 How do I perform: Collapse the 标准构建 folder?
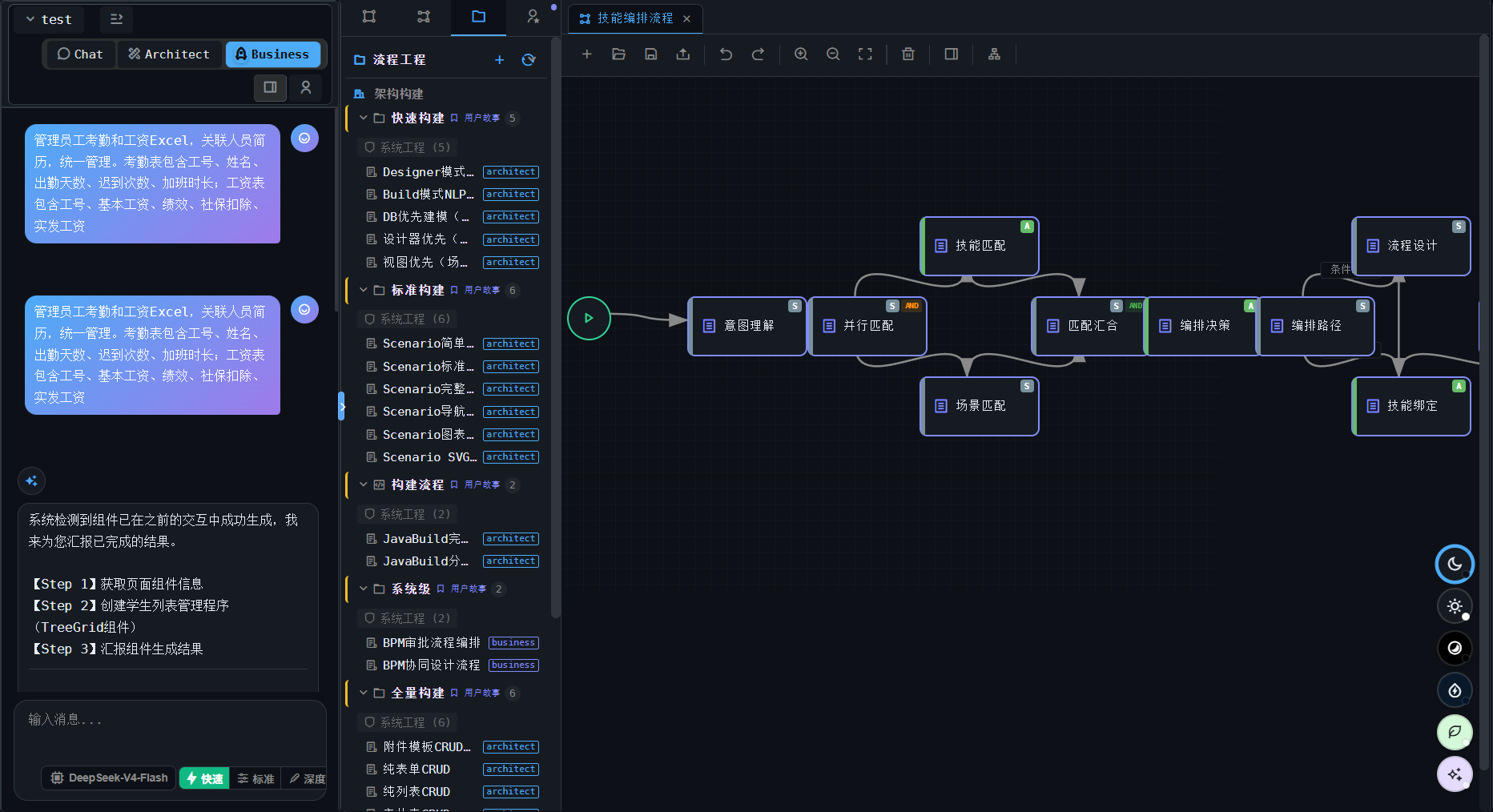point(364,290)
